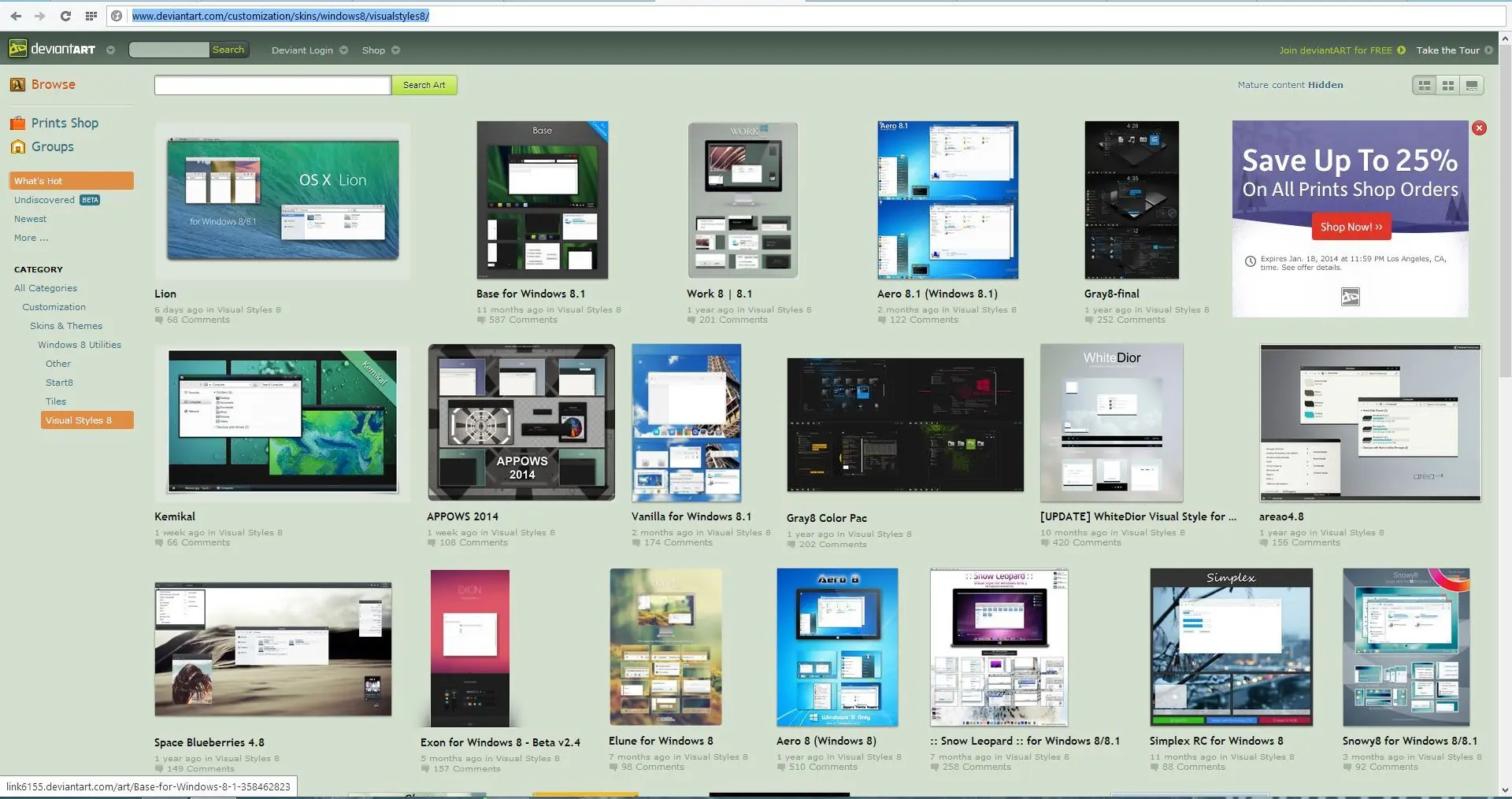
Task: Close the Prints Shop ad with the red X
Action: pyautogui.click(x=1480, y=128)
